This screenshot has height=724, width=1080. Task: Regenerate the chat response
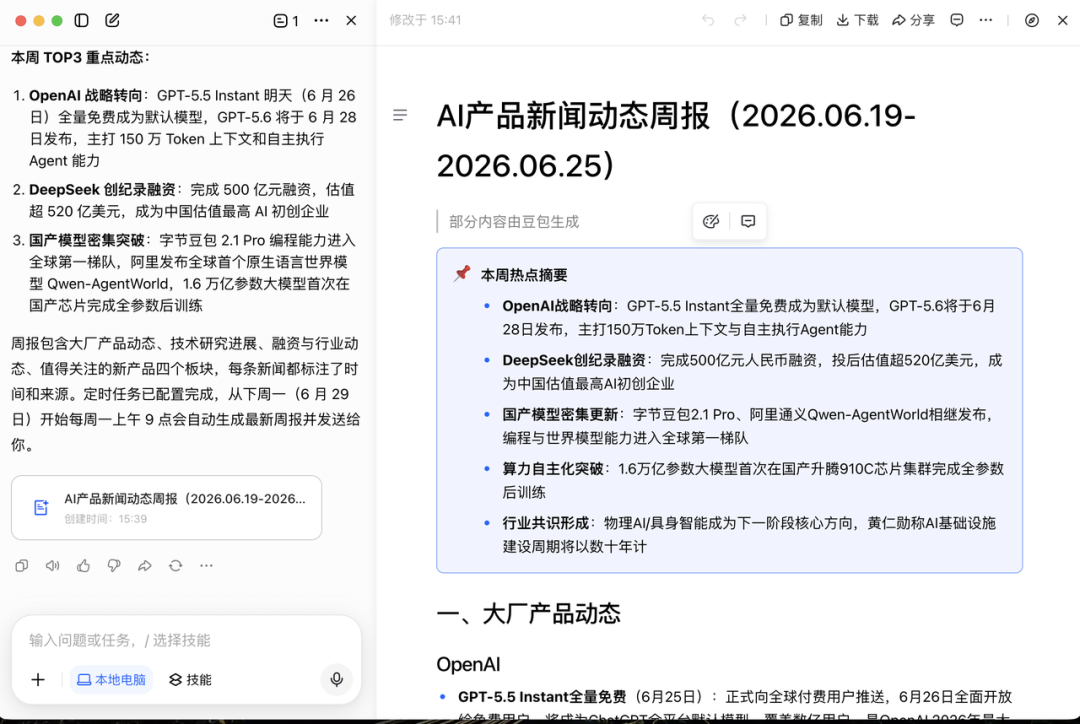click(x=176, y=566)
